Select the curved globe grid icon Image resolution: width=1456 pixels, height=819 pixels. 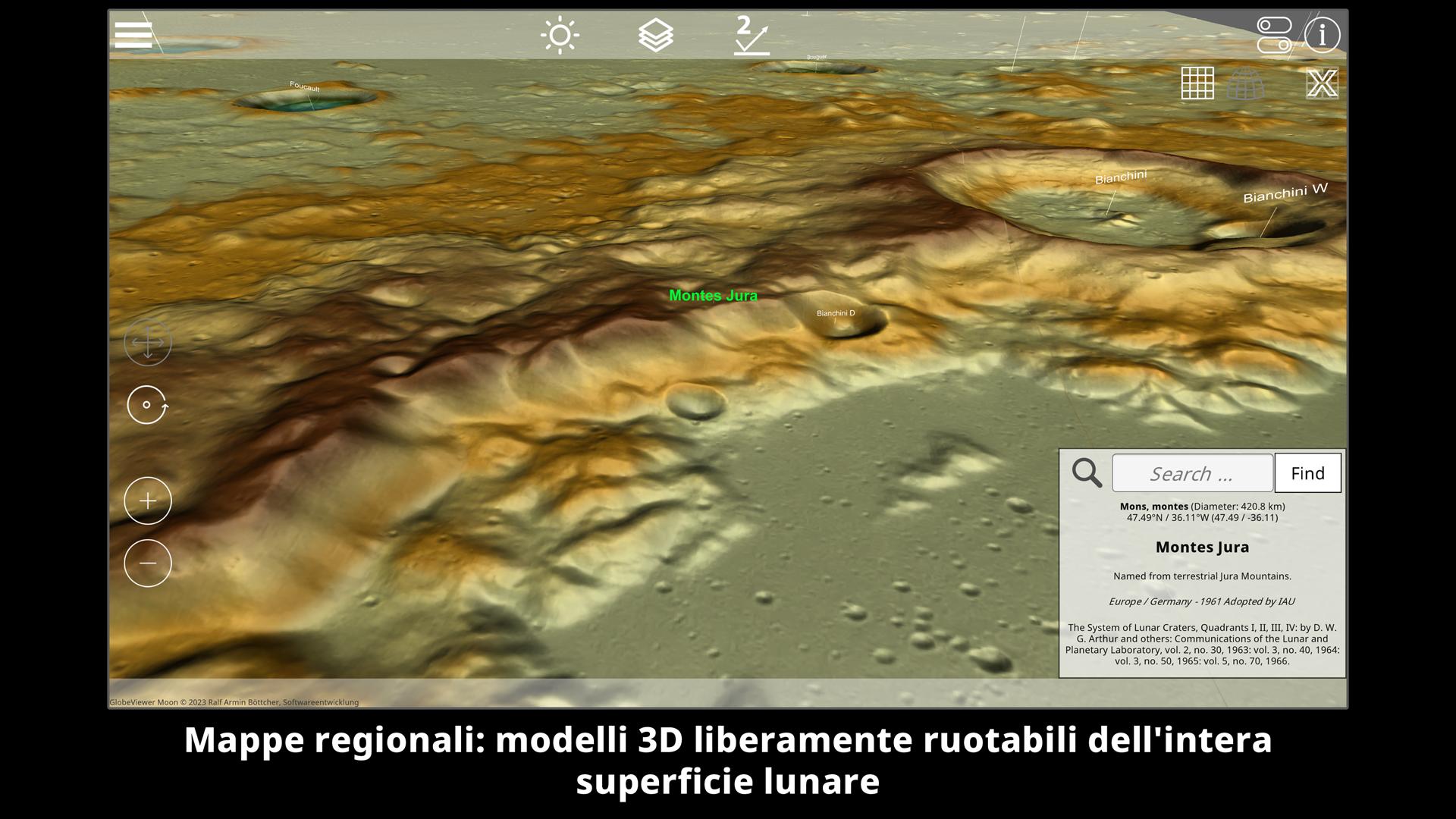click(x=1245, y=83)
